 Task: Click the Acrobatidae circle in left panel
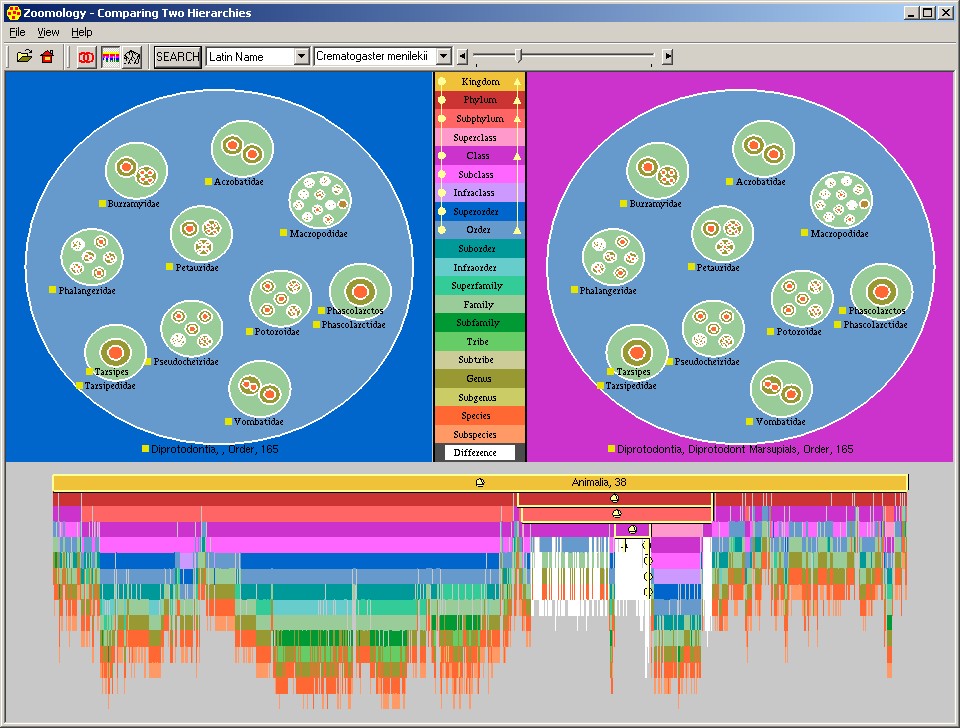coord(242,148)
